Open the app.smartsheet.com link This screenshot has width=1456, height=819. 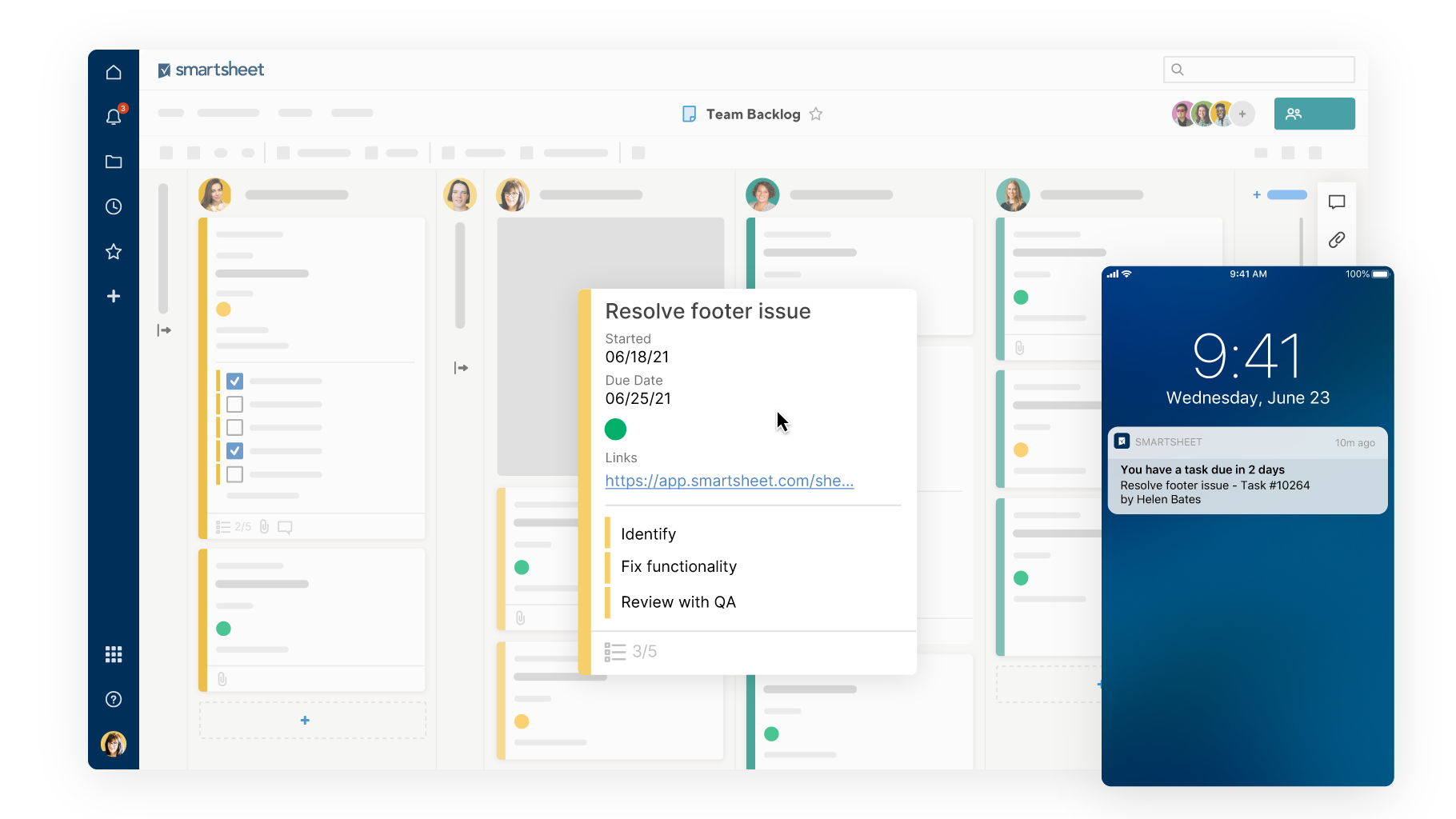pos(729,481)
